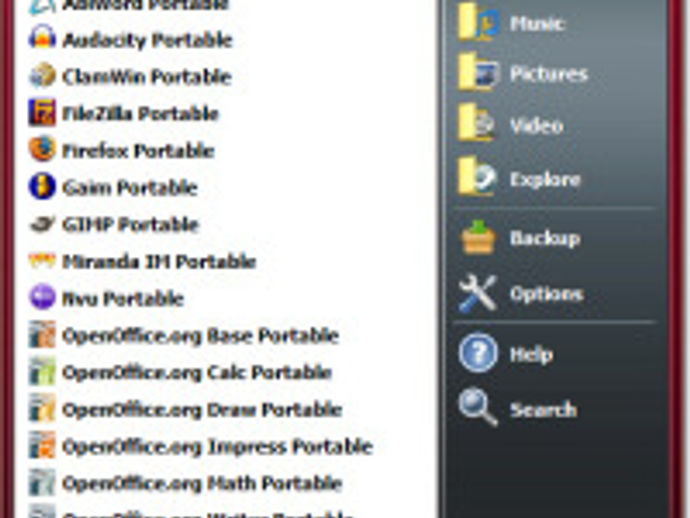Launch the OpenOffice.org Math Portable label
Viewport: 690px width, 518px height.
tap(202, 484)
